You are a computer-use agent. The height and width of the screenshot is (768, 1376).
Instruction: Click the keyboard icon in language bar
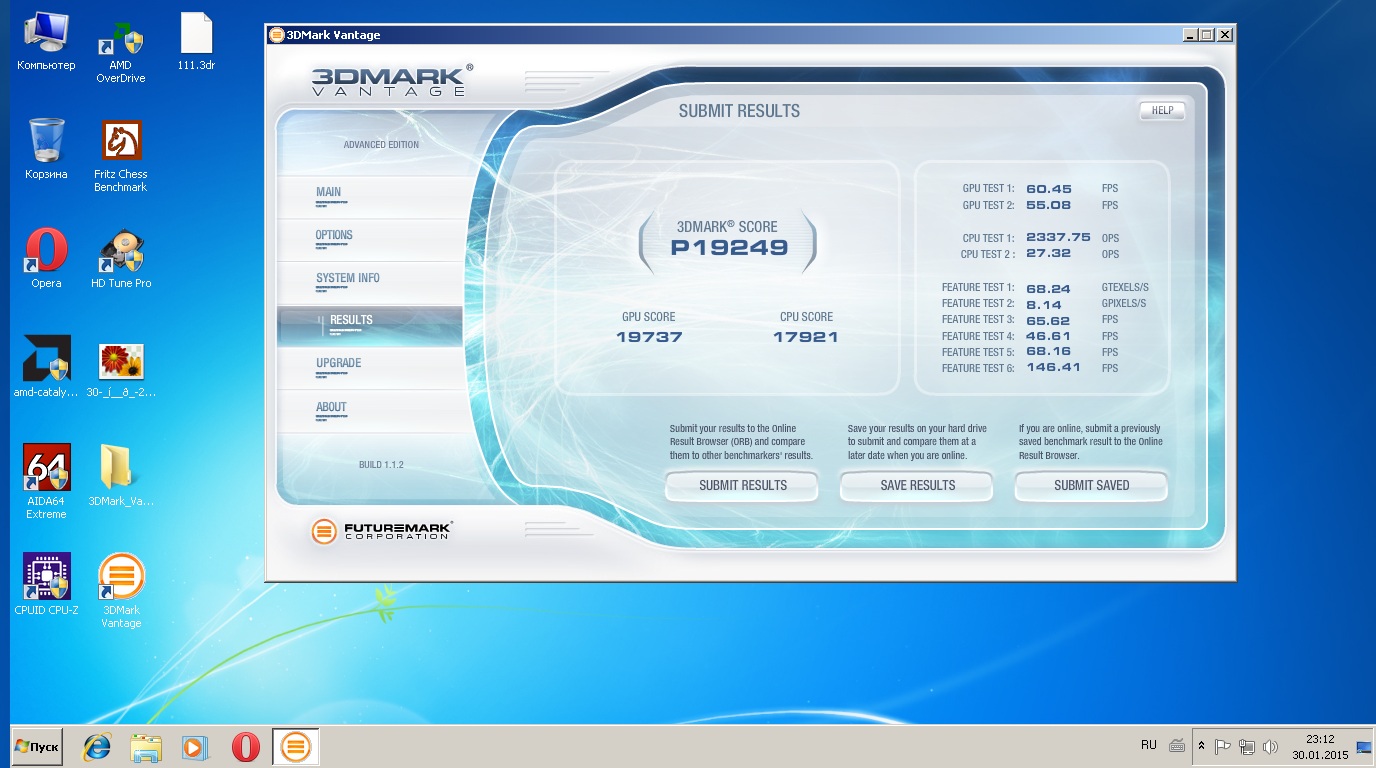tap(1176, 746)
